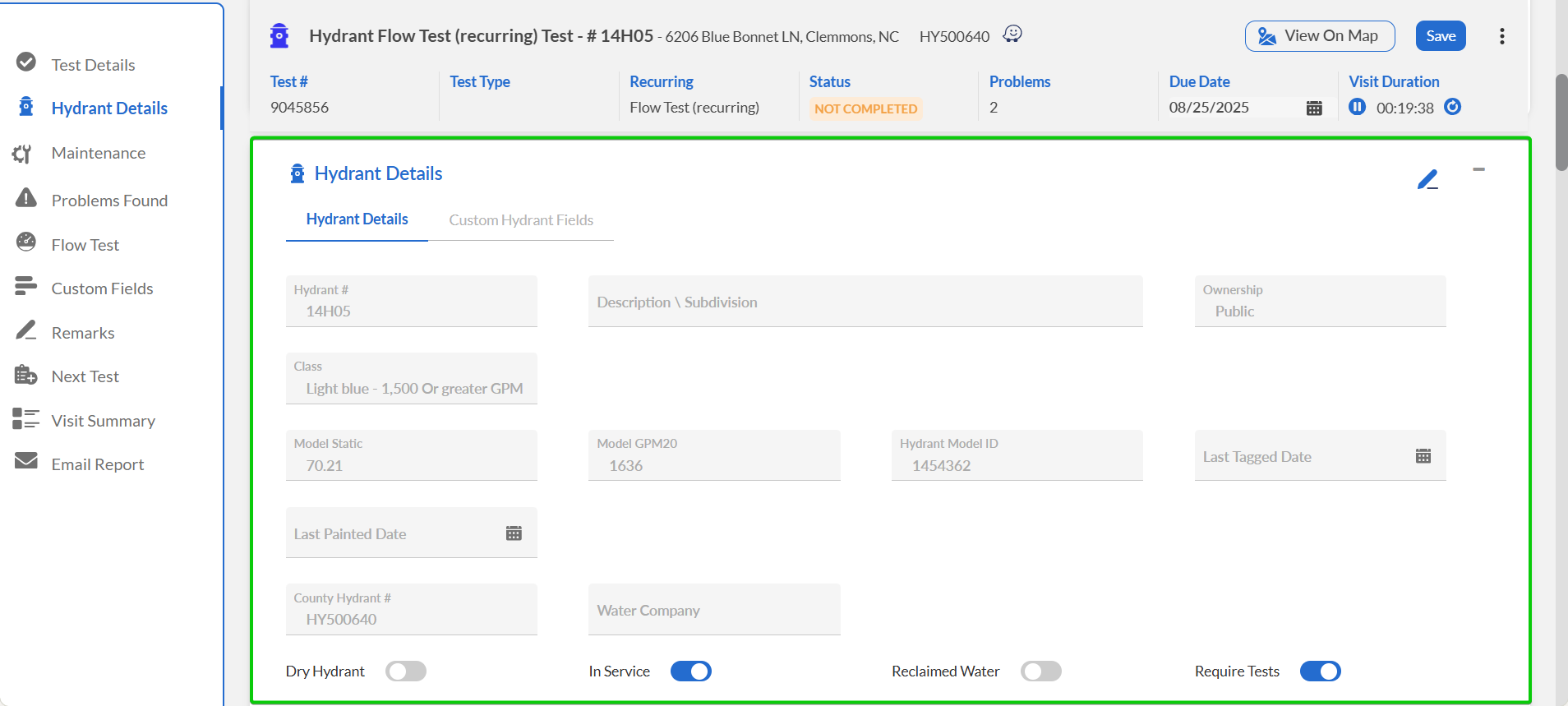Click the smiley face icon beside HY500640
Image resolution: width=1568 pixels, height=706 pixels.
pos(1012,34)
